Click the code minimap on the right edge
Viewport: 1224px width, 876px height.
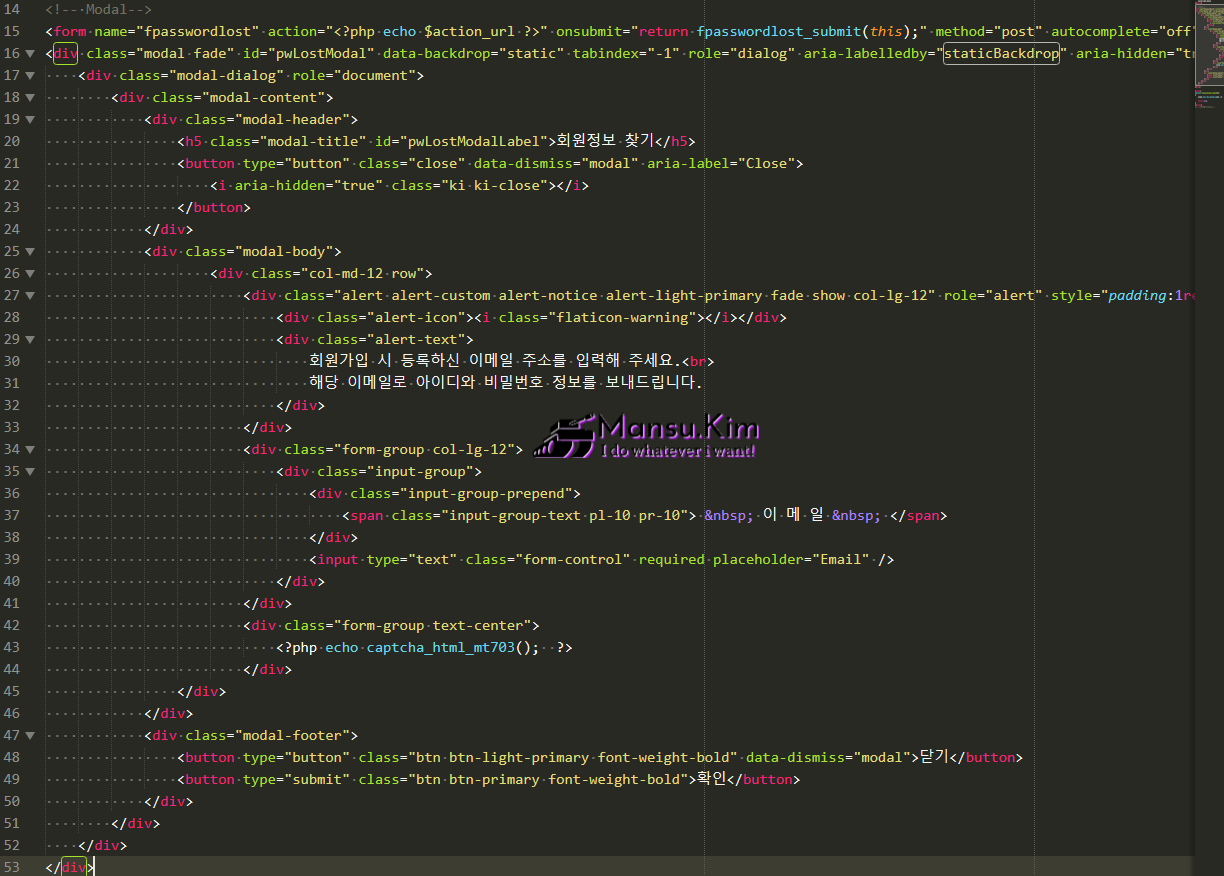click(x=1208, y=70)
